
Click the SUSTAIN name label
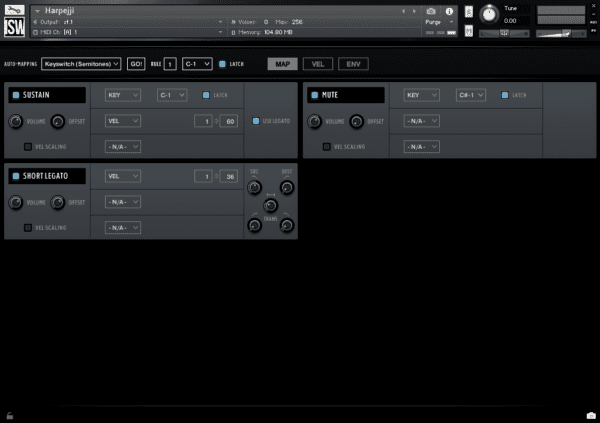click(x=36, y=95)
